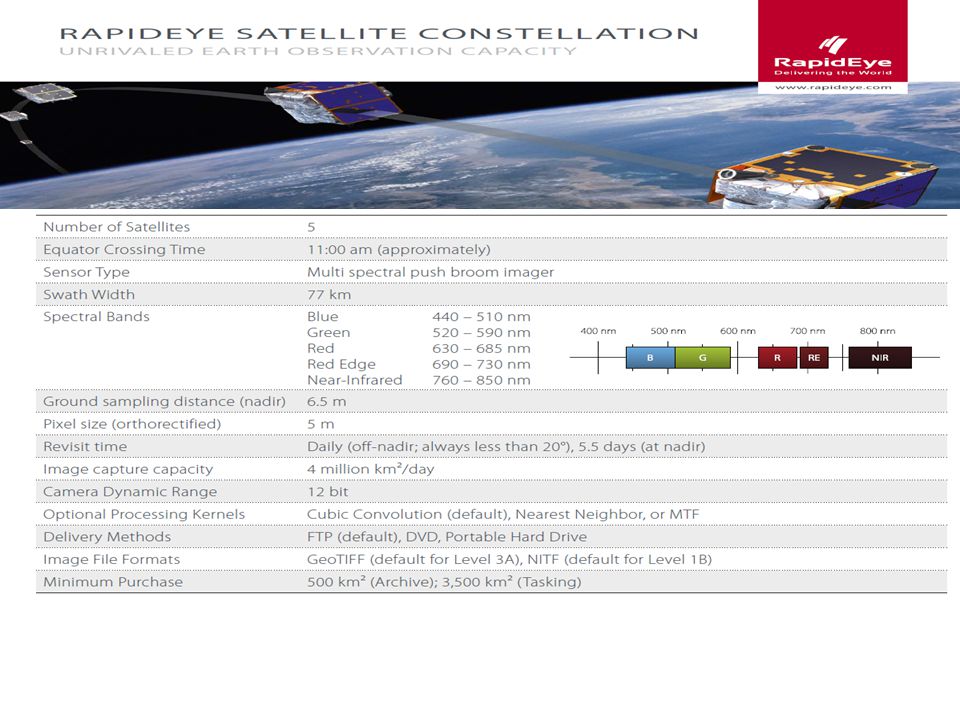960x720 pixels.
Task: Click the 'Revisit time' label
Action: (84, 446)
